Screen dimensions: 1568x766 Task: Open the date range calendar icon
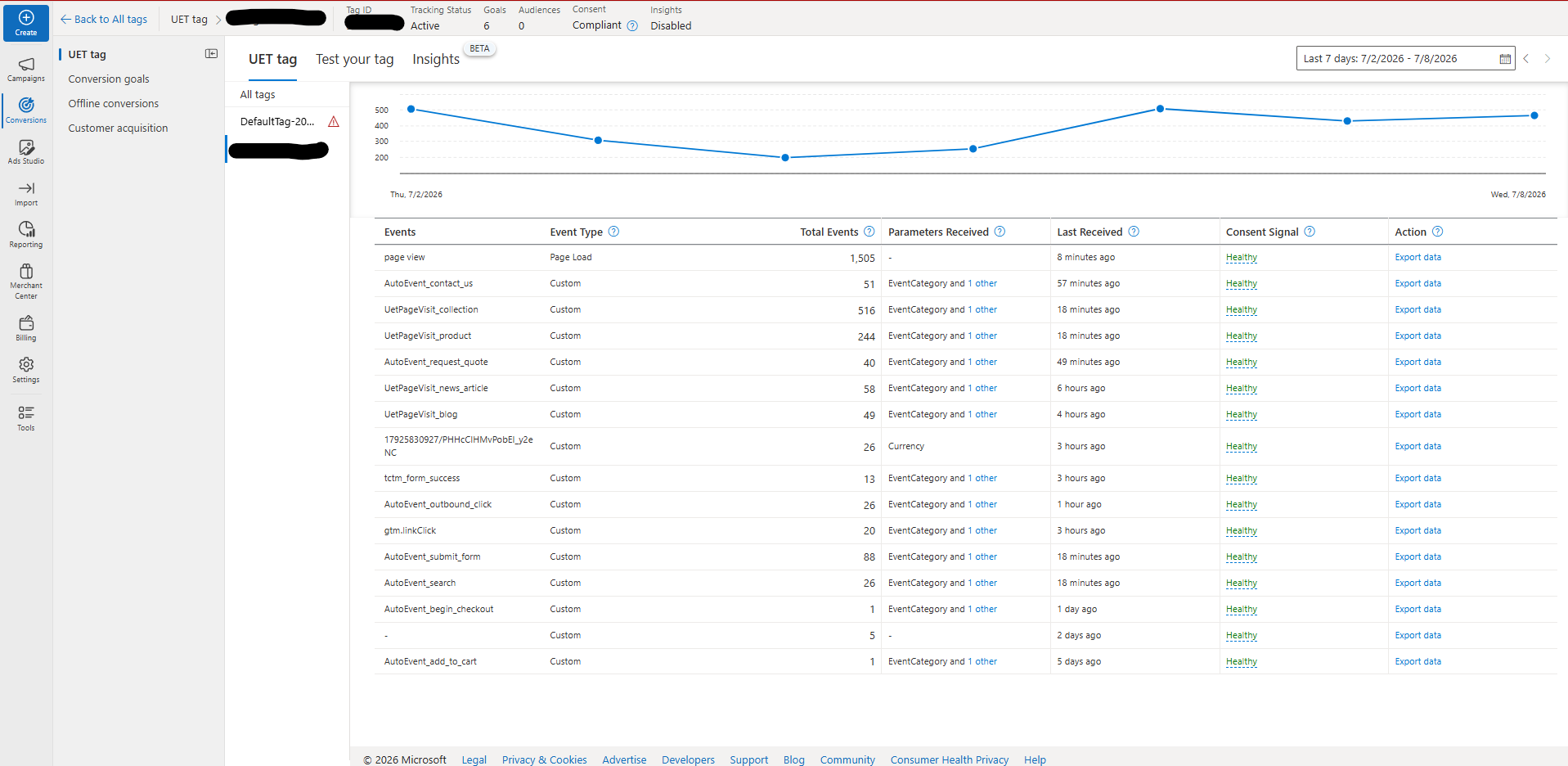pyautogui.click(x=1504, y=59)
